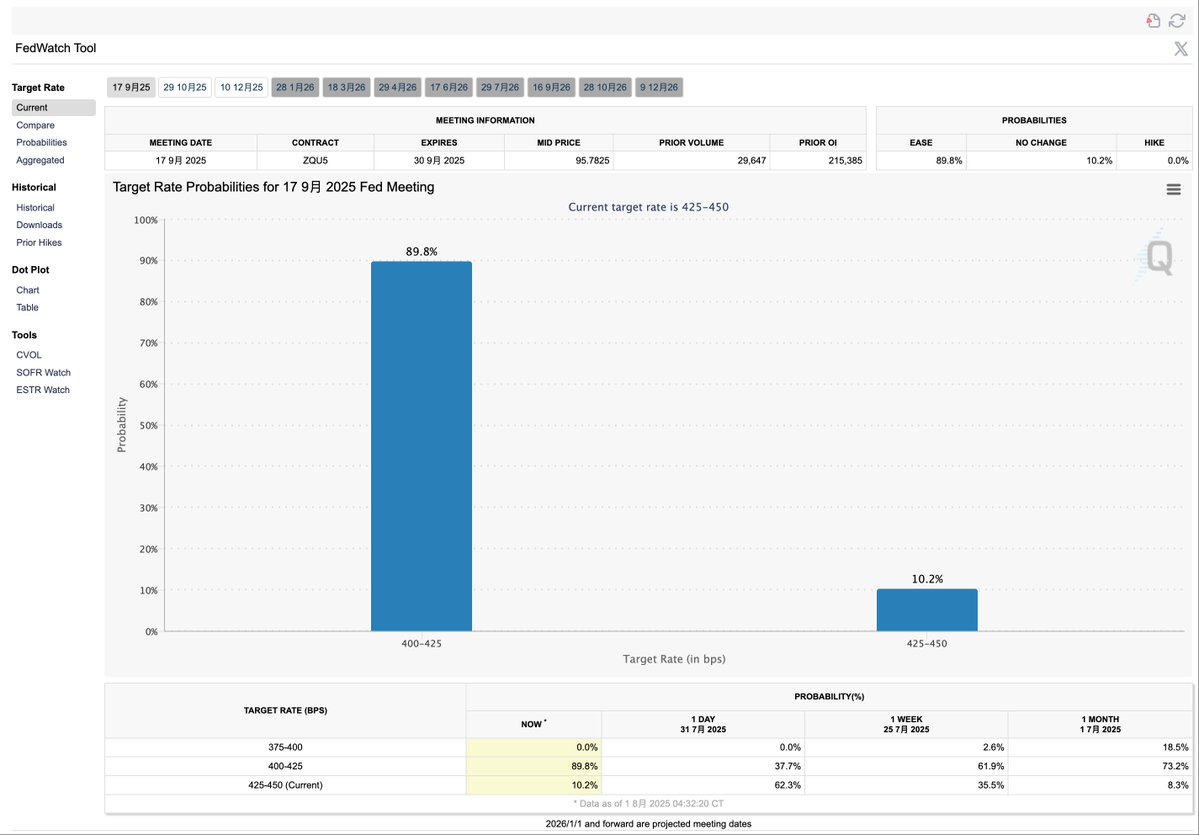Click the NO CHANGE probability 10.2% cell
This screenshot has width=1199, height=835.
[1041, 161]
